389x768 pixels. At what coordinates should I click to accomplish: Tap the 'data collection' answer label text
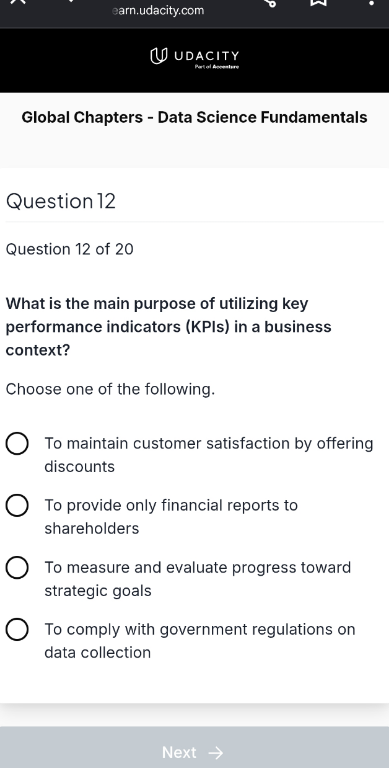point(97,652)
